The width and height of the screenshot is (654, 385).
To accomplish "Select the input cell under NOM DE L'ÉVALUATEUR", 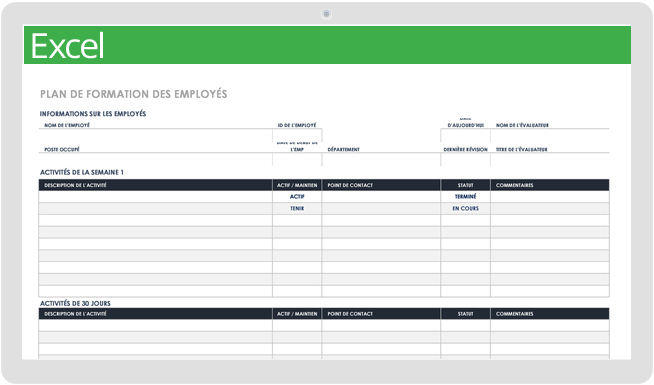I will [x=550, y=136].
